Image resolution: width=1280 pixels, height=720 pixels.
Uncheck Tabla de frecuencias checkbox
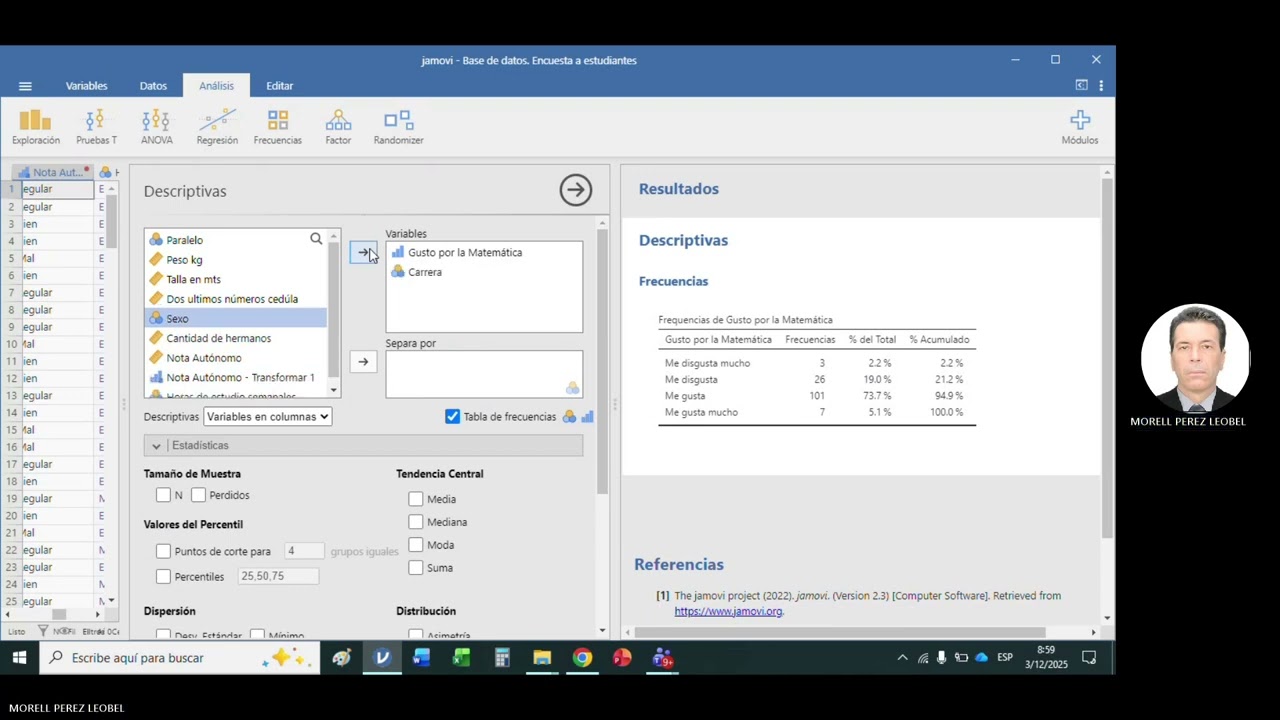[453, 417]
